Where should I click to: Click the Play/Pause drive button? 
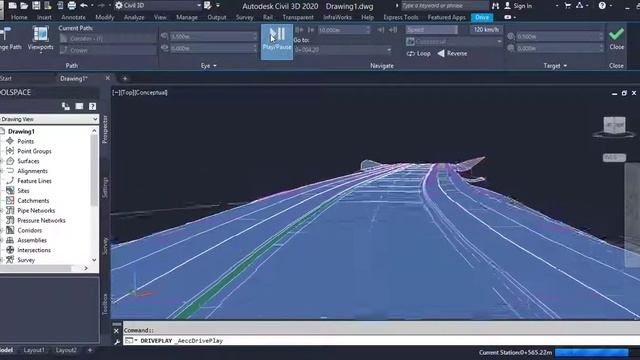coord(277,41)
